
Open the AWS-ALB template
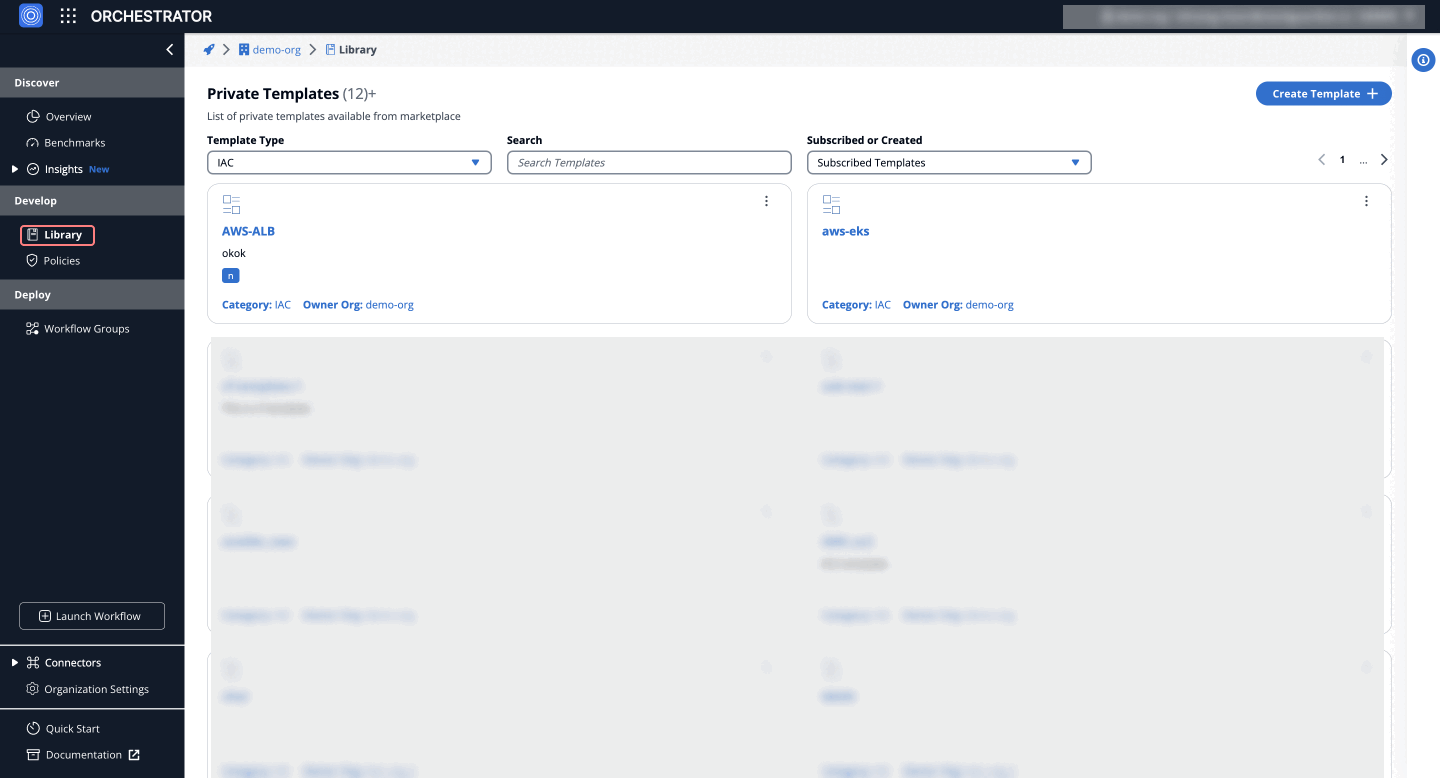coord(248,231)
